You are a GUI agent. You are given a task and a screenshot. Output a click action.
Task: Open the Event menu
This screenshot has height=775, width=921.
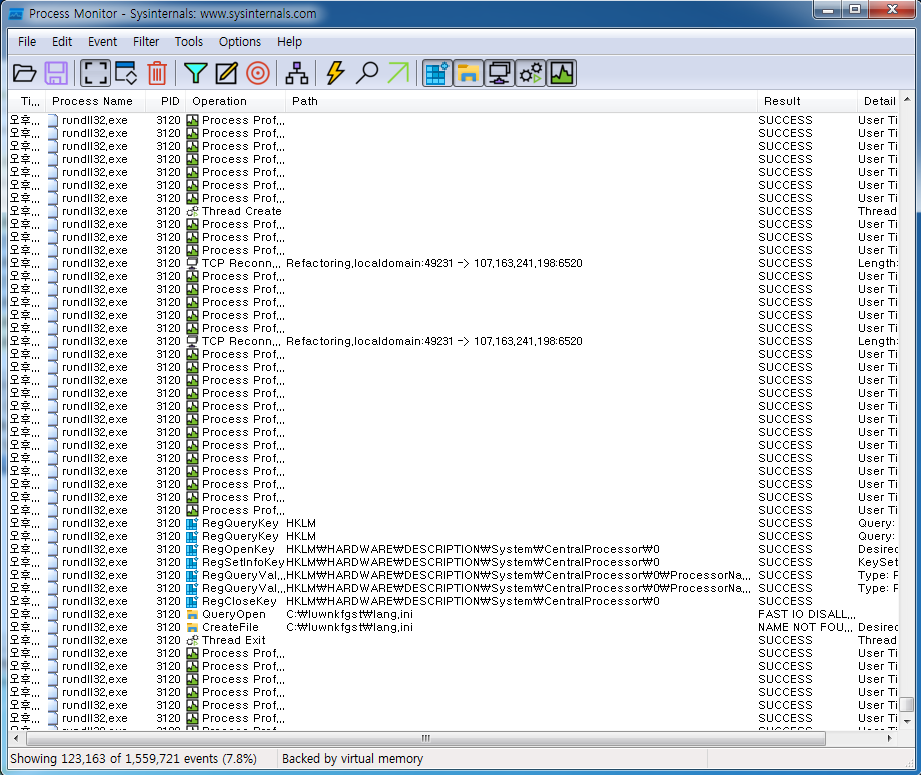click(x=102, y=42)
